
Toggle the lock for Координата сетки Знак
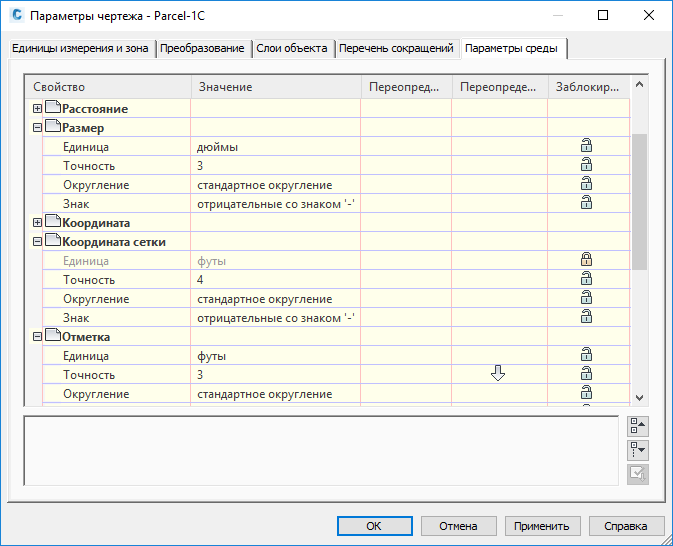pos(587,317)
